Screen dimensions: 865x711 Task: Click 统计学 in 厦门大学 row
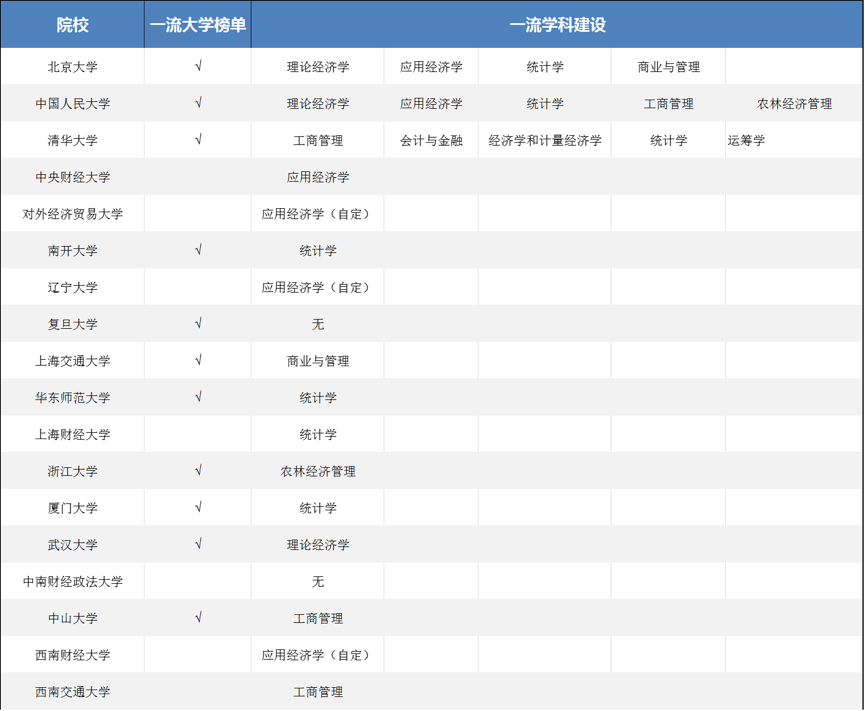tap(318, 508)
